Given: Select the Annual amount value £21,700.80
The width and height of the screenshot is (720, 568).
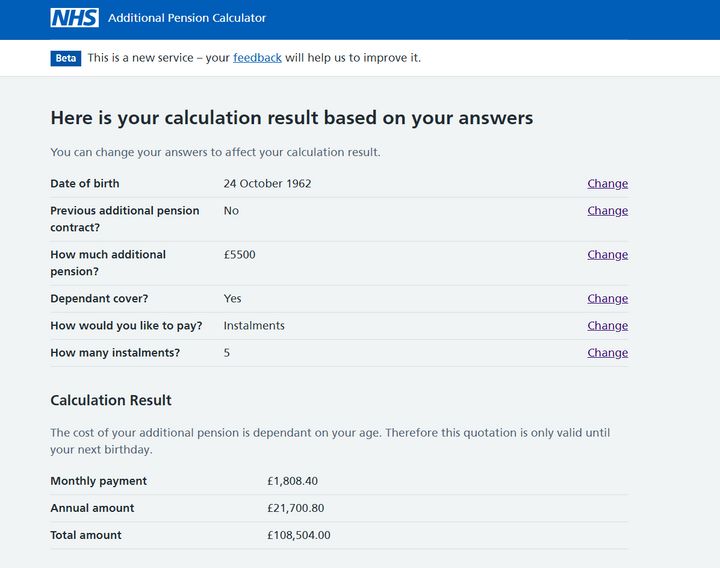Looking at the screenshot, I should pyautogui.click(x=295, y=508).
